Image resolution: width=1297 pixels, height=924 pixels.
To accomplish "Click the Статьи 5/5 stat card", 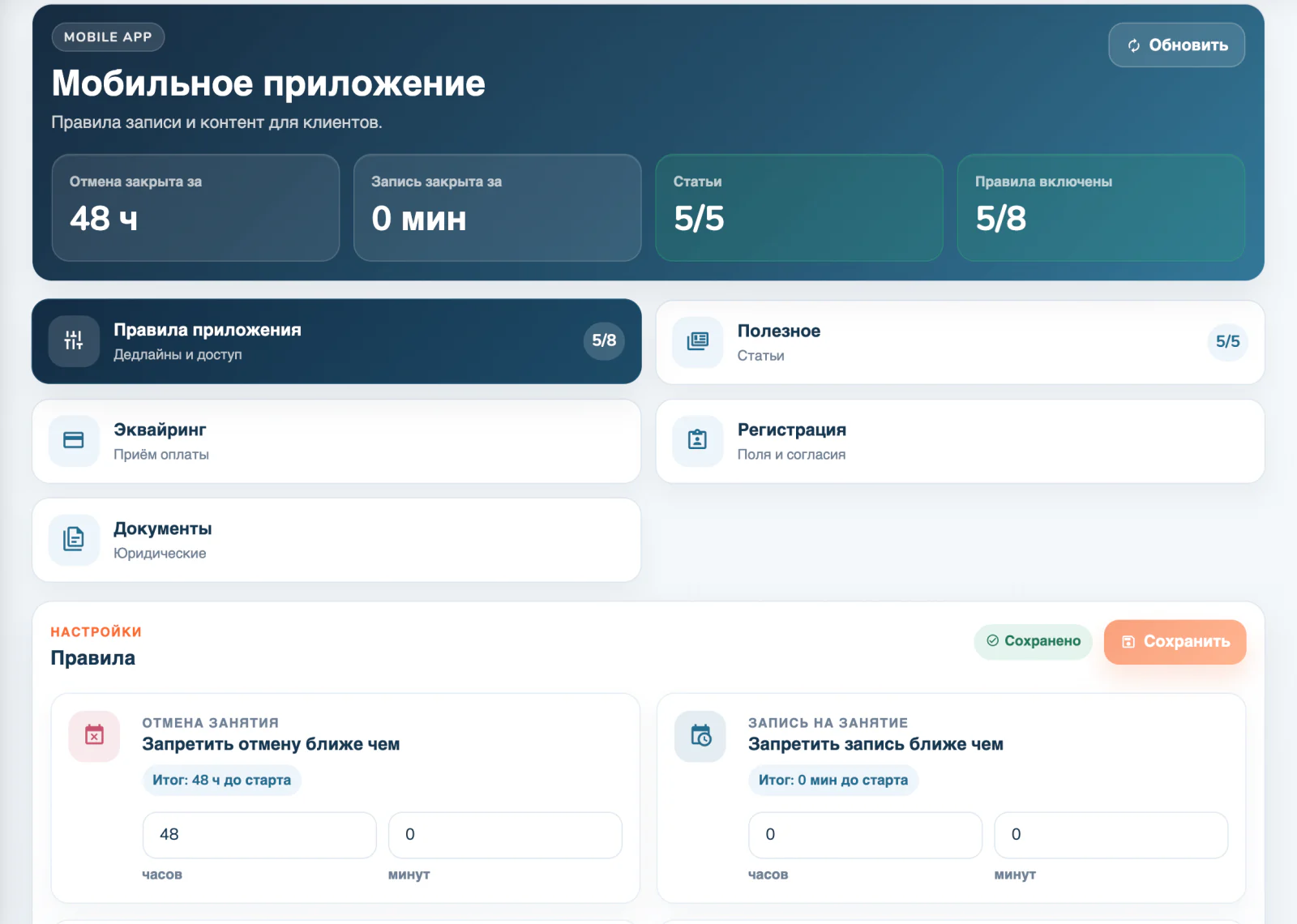I will click(799, 207).
